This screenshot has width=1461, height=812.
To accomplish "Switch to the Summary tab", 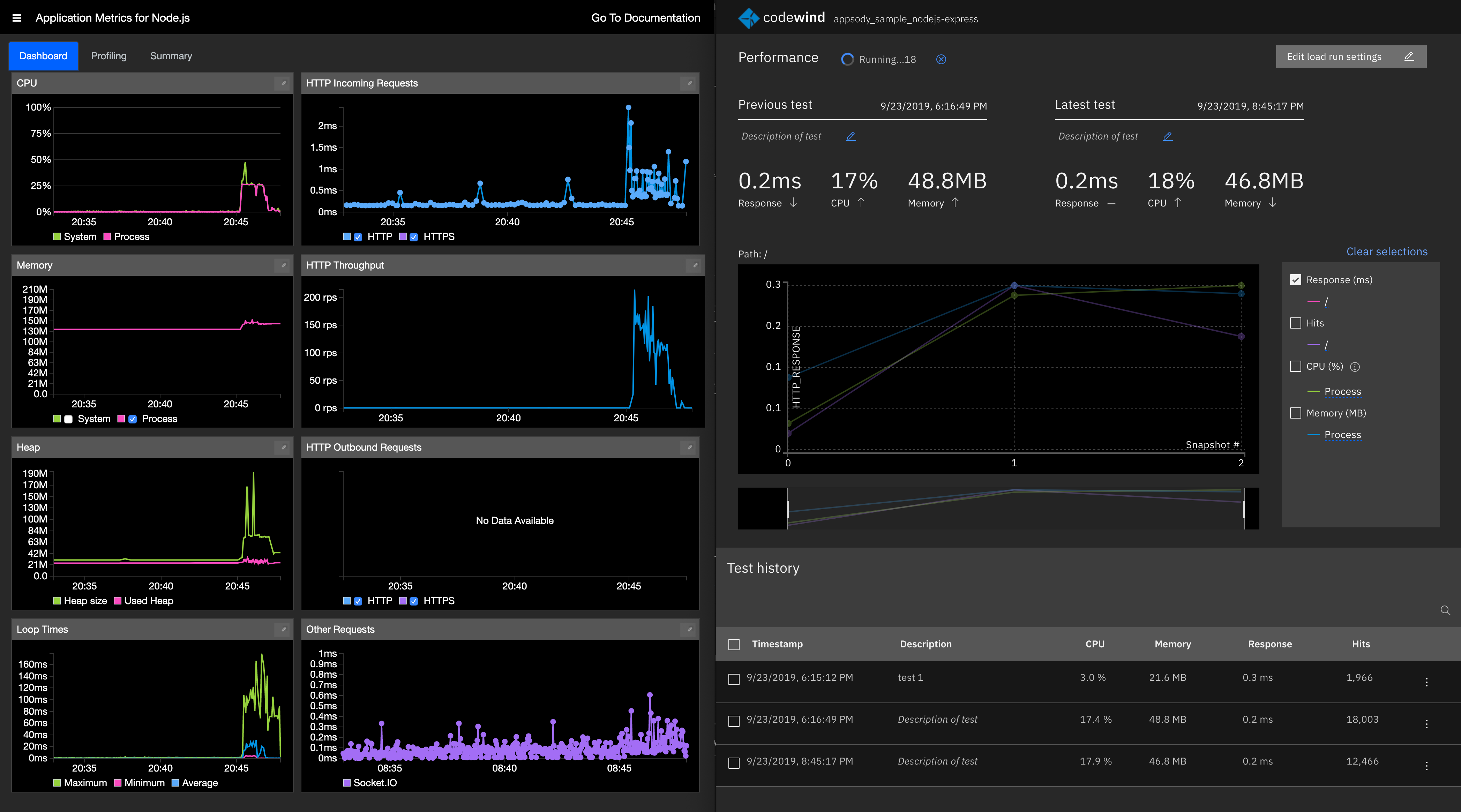I will [171, 55].
